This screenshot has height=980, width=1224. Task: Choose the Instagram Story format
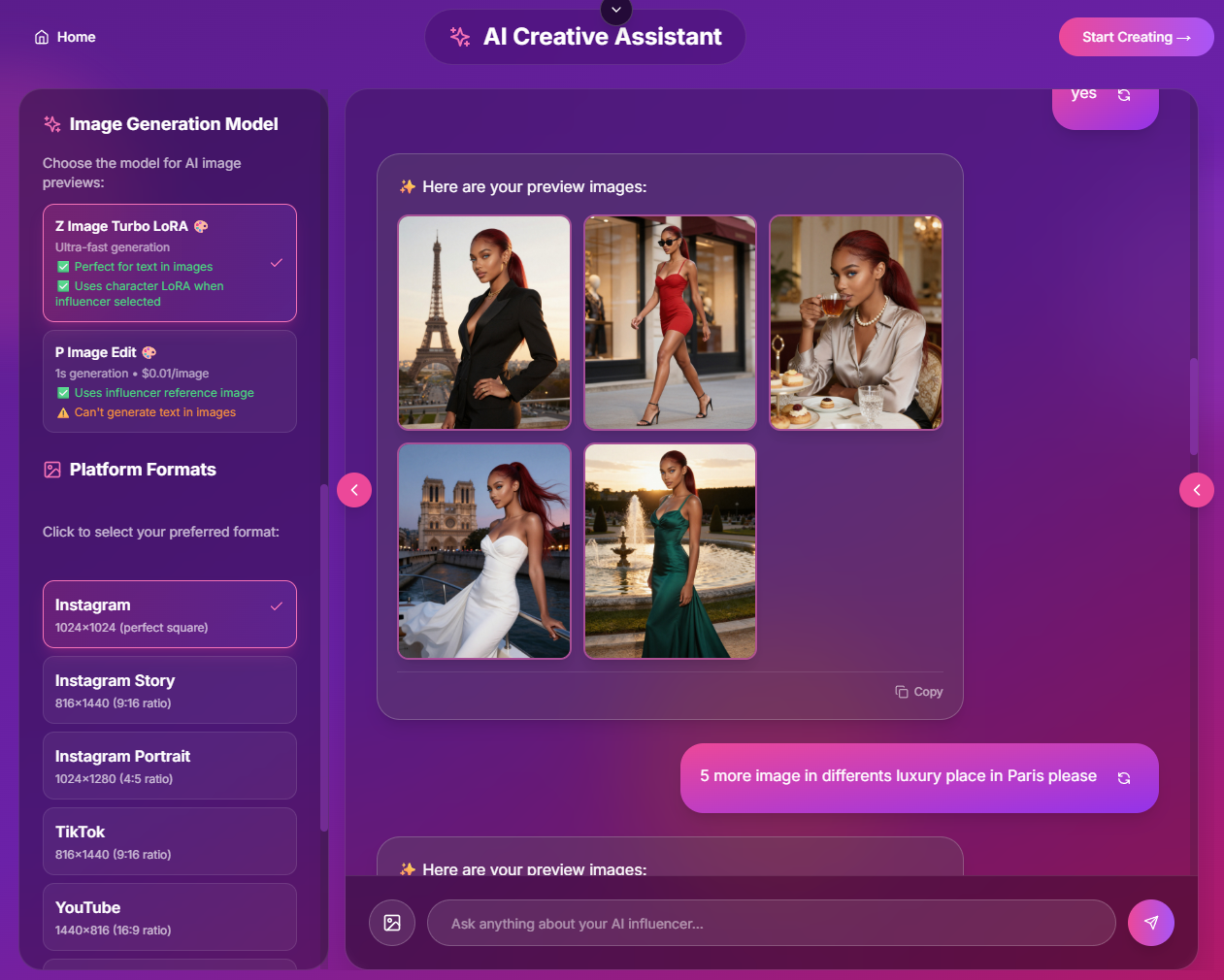[169, 689]
